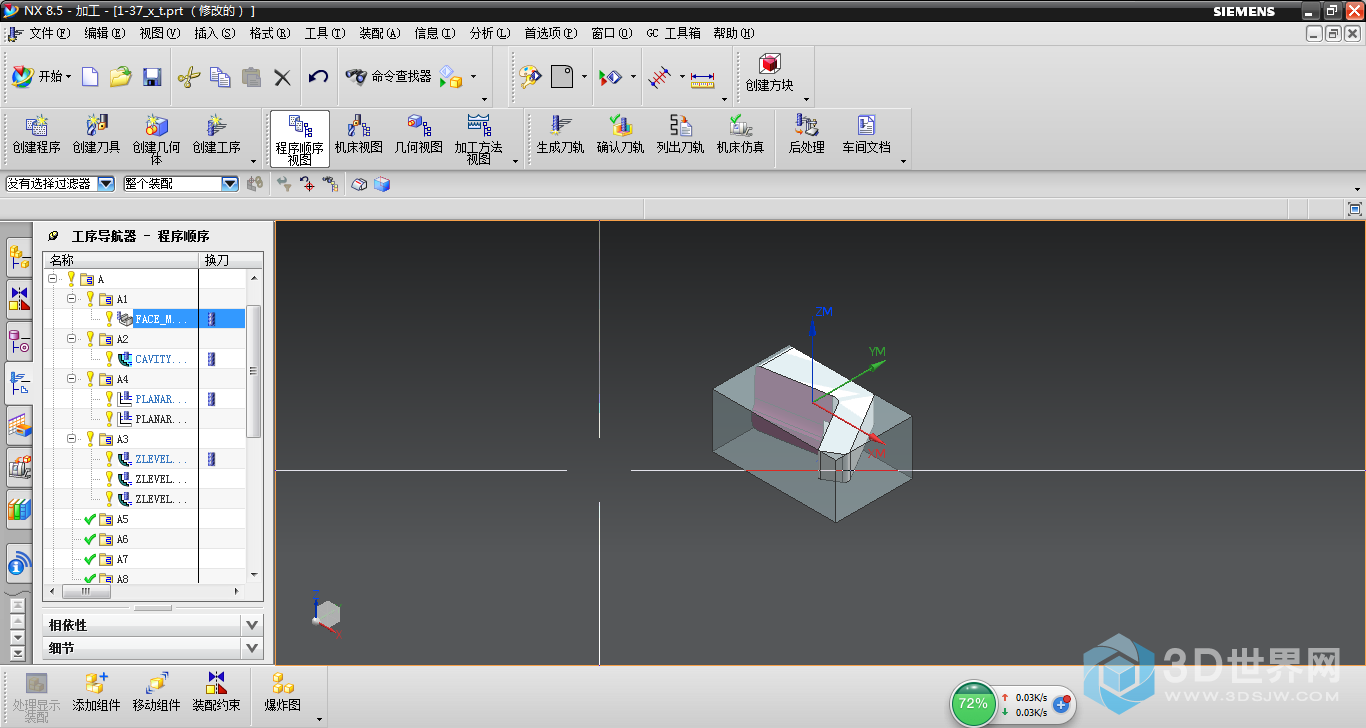Click 机床仿真 machine simulation

click(x=741, y=136)
